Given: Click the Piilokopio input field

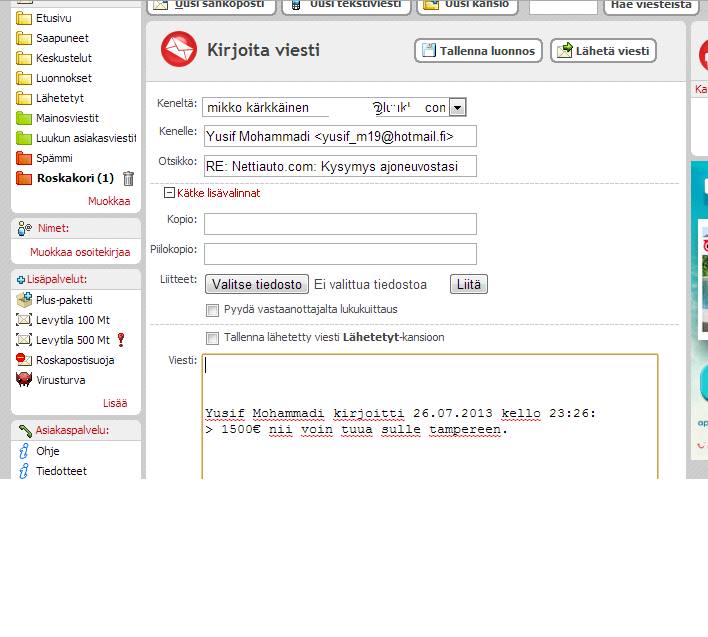Looking at the screenshot, I should click(340, 254).
